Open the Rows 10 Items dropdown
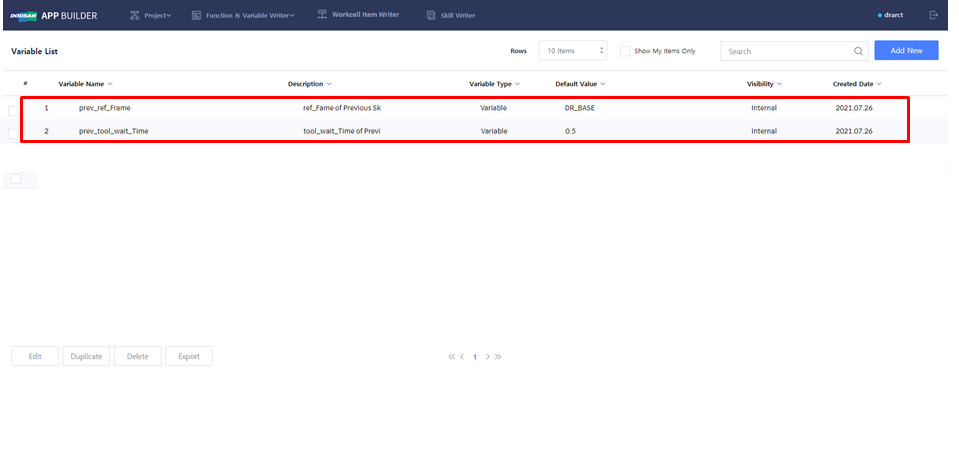This screenshot has height=461, width=959. pyautogui.click(x=572, y=51)
